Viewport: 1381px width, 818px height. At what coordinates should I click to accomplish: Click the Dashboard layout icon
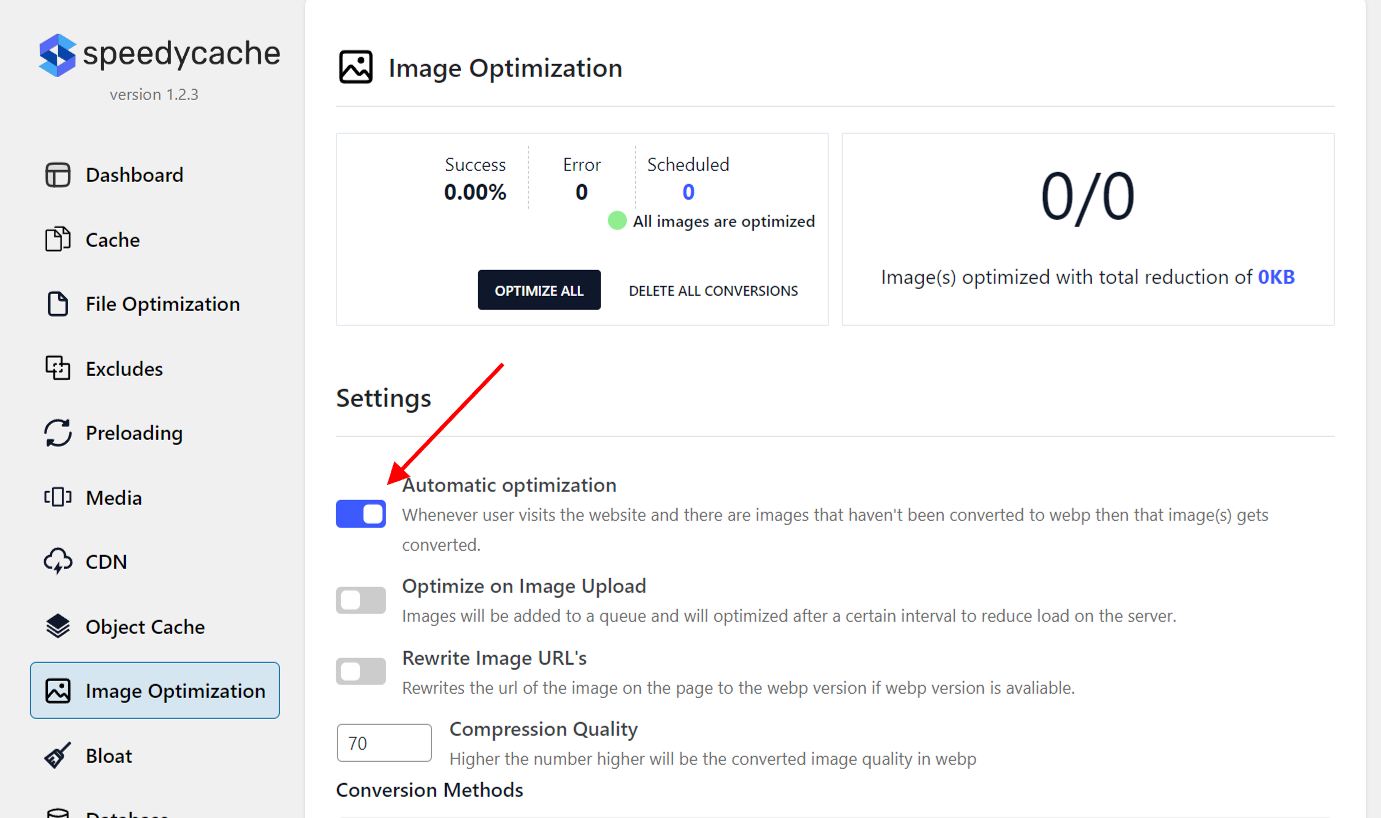(58, 175)
